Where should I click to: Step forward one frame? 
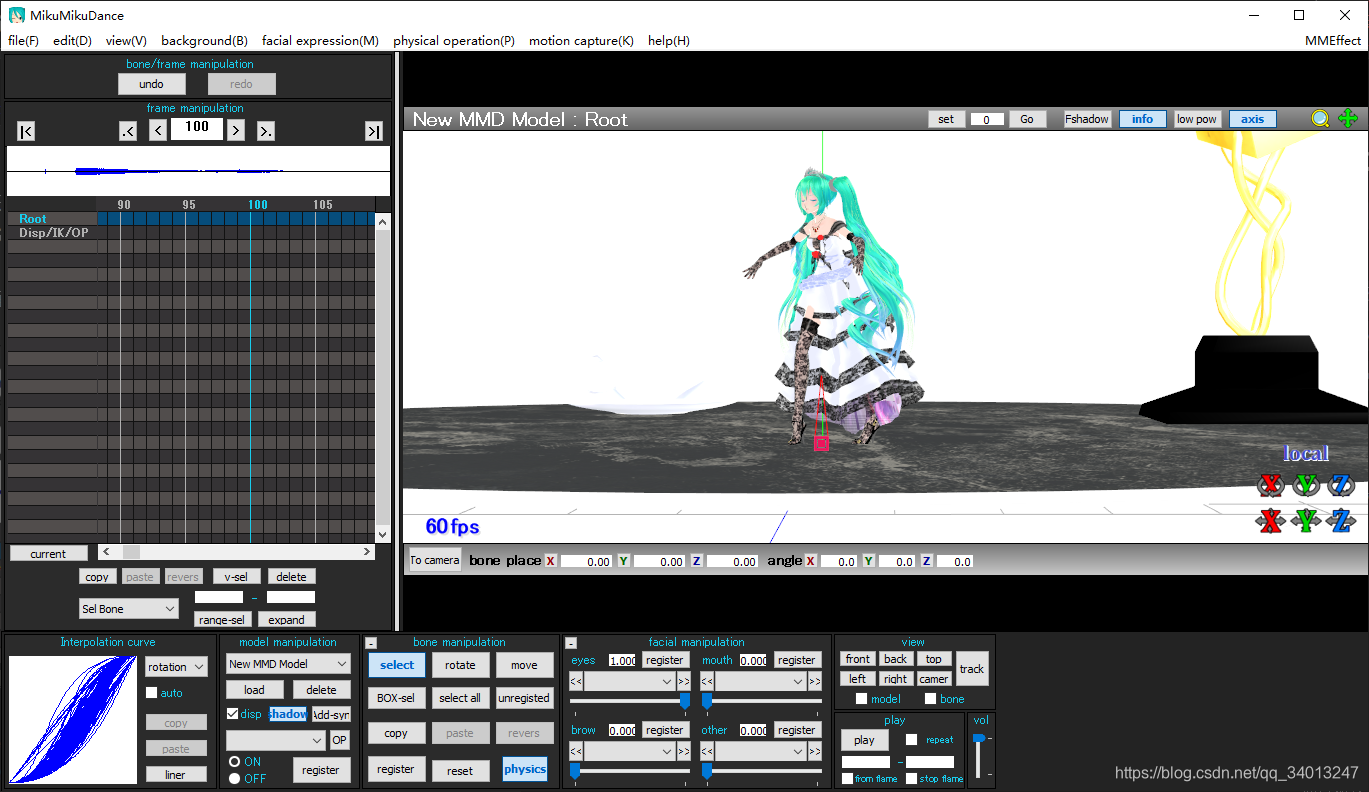[236, 129]
